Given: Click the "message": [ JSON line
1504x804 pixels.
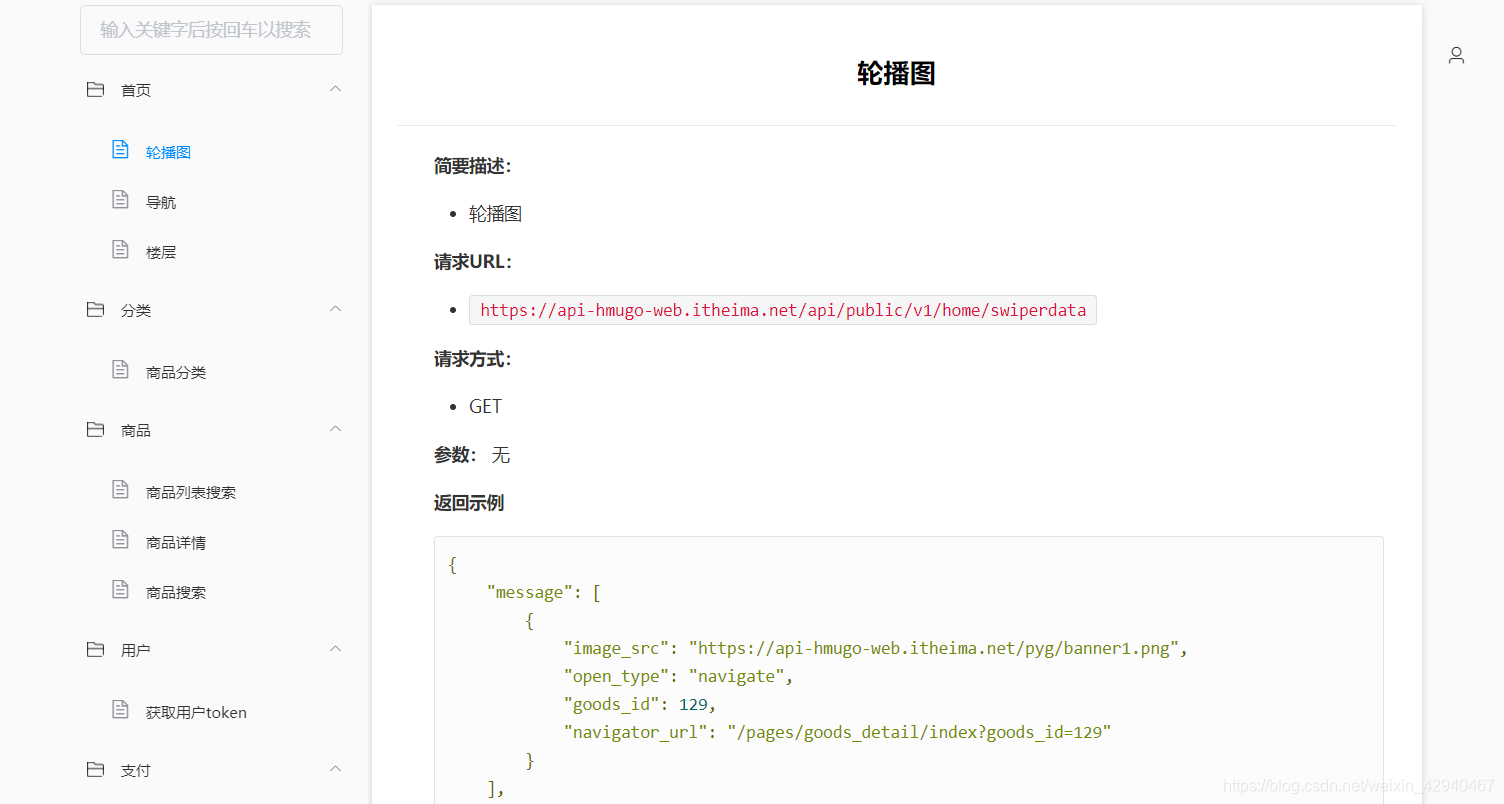Looking at the screenshot, I should click(544, 592).
